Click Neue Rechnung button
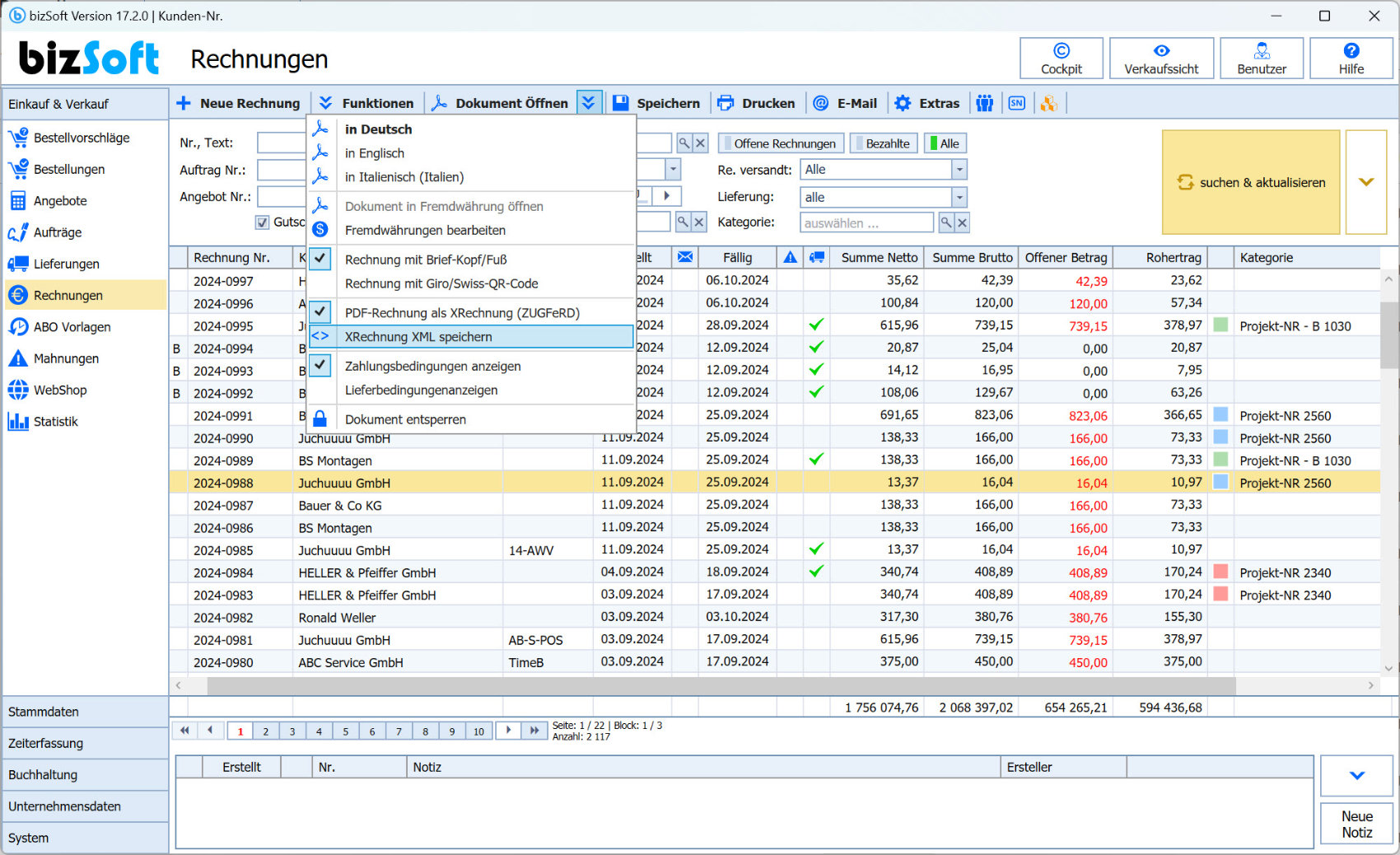The width and height of the screenshot is (1400, 855). point(238,103)
